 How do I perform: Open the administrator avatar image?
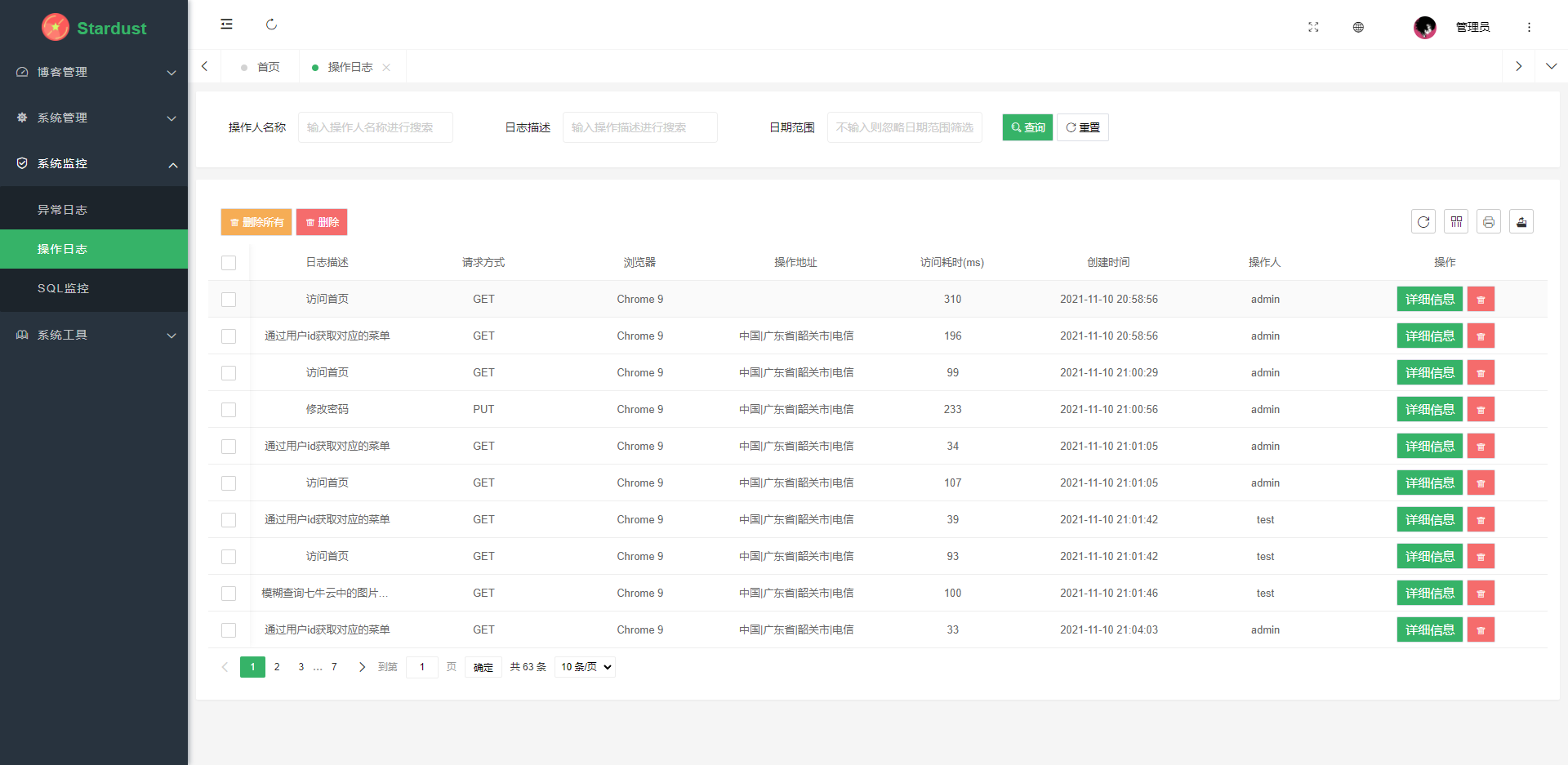point(1425,27)
